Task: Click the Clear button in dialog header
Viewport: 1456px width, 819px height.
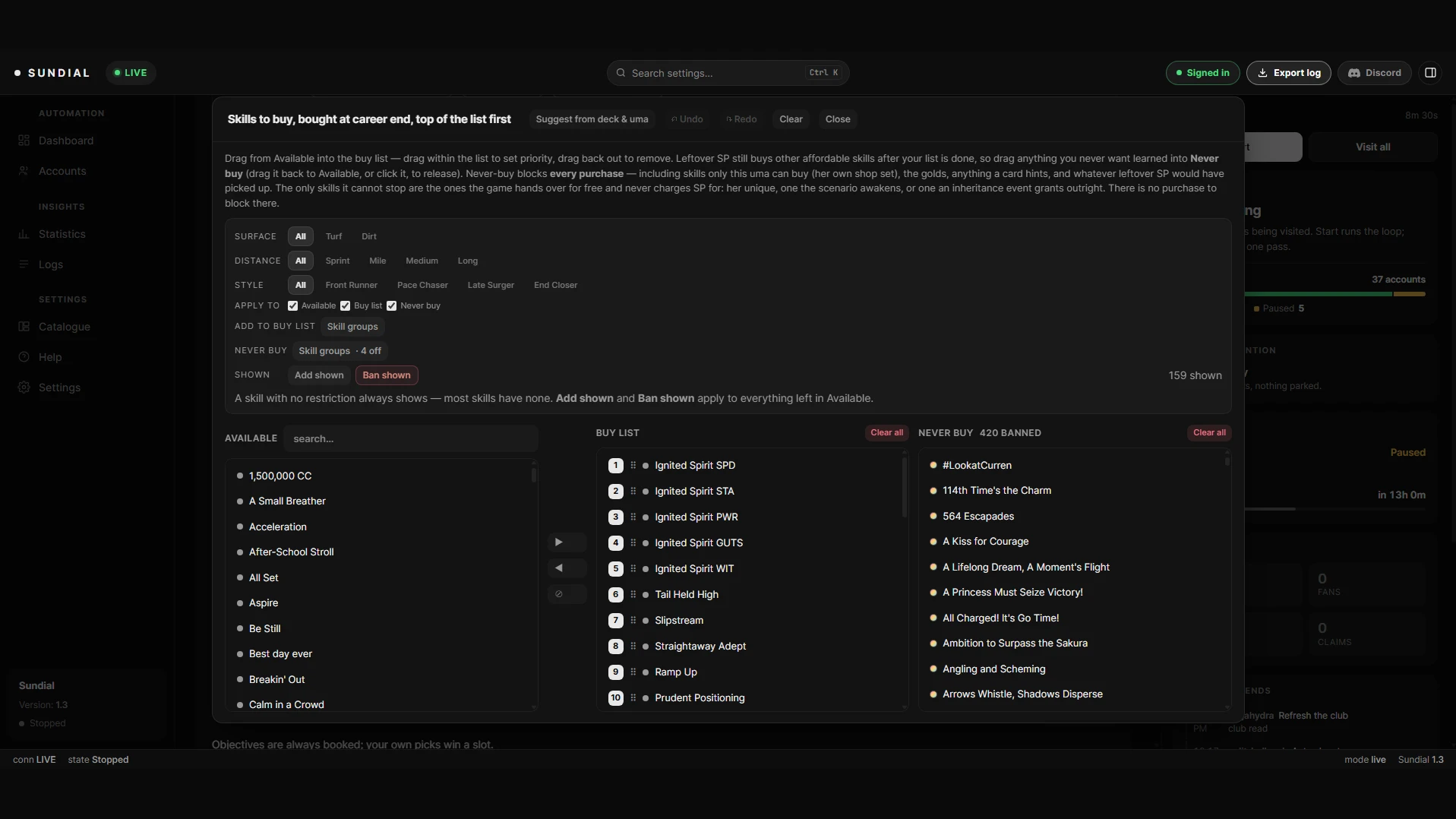Action: (791, 119)
